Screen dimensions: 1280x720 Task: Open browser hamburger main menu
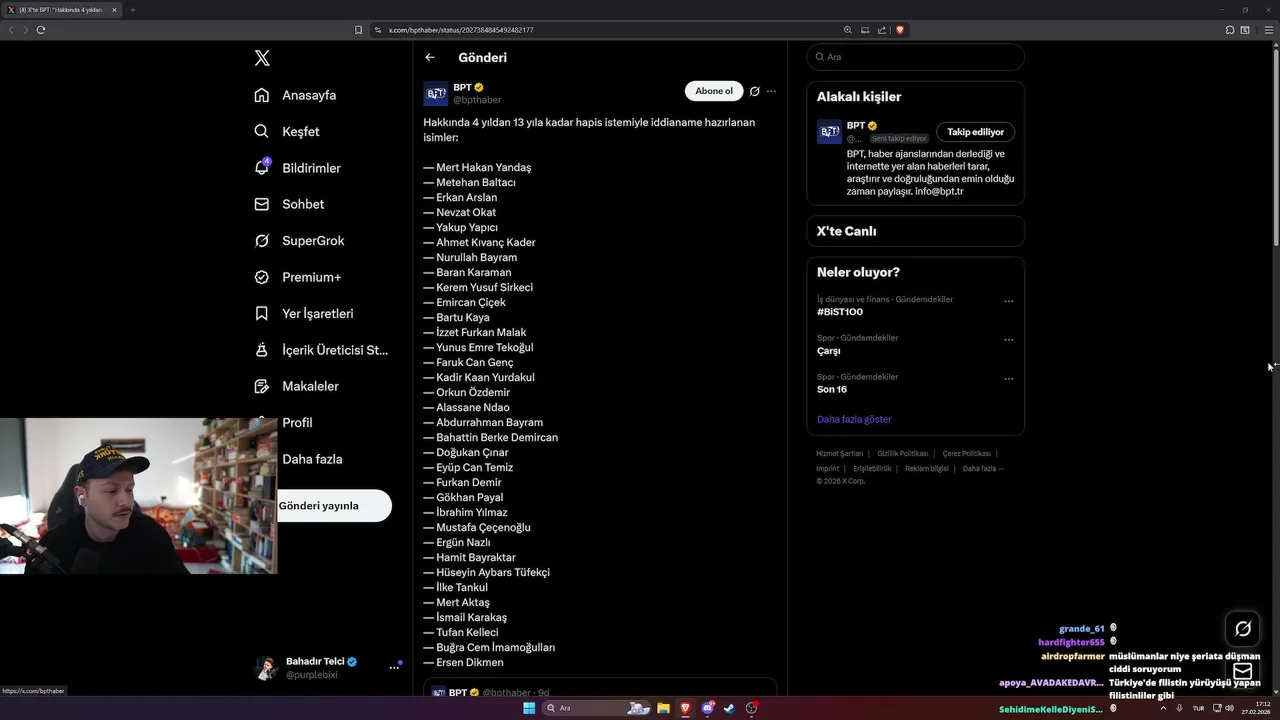(1270, 30)
